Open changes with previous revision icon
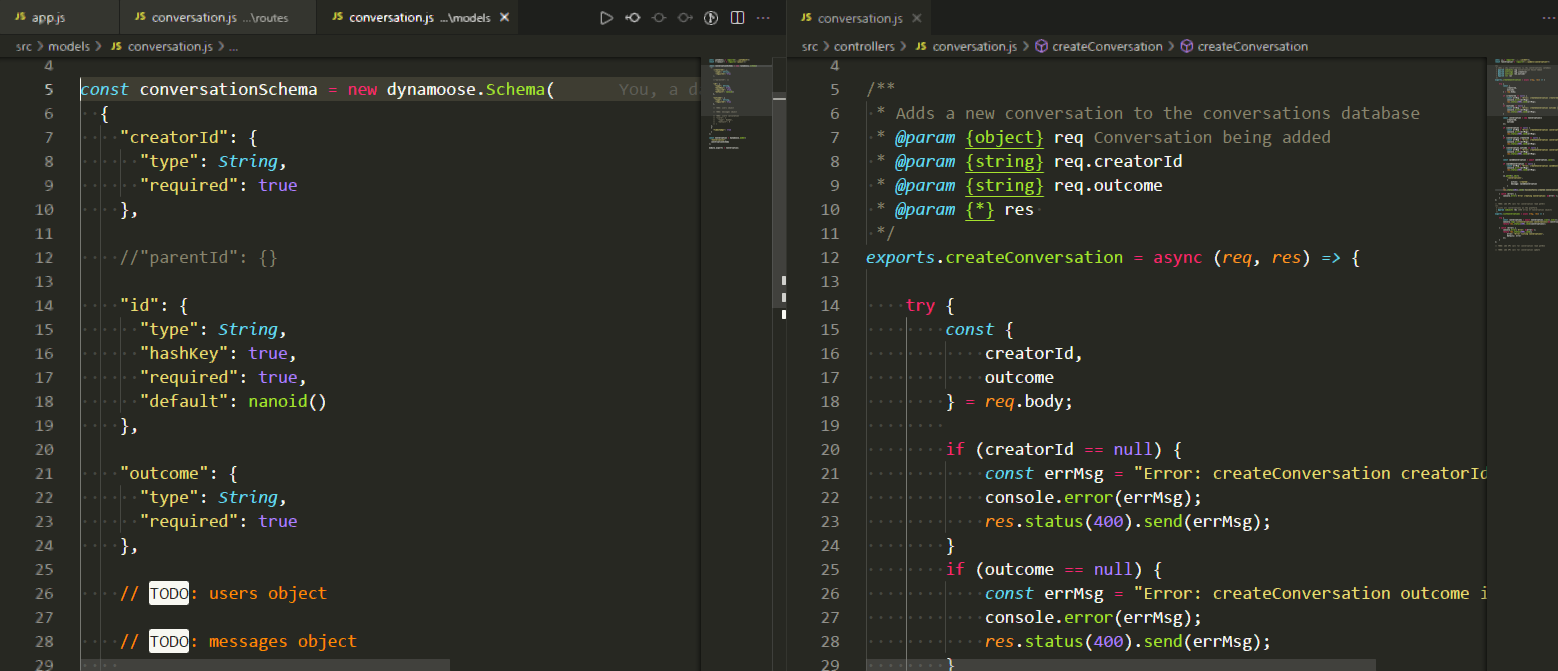This screenshot has height=671, width=1558. [x=632, y=18]
